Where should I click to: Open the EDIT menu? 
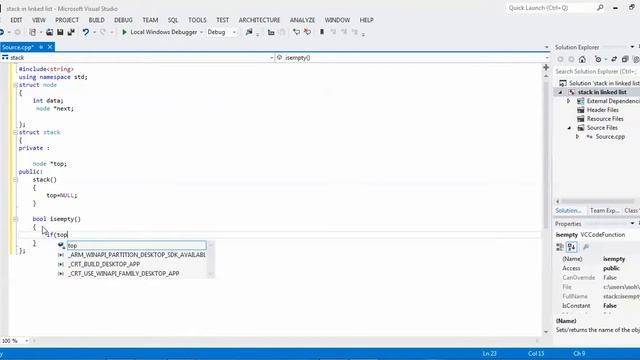16,20
